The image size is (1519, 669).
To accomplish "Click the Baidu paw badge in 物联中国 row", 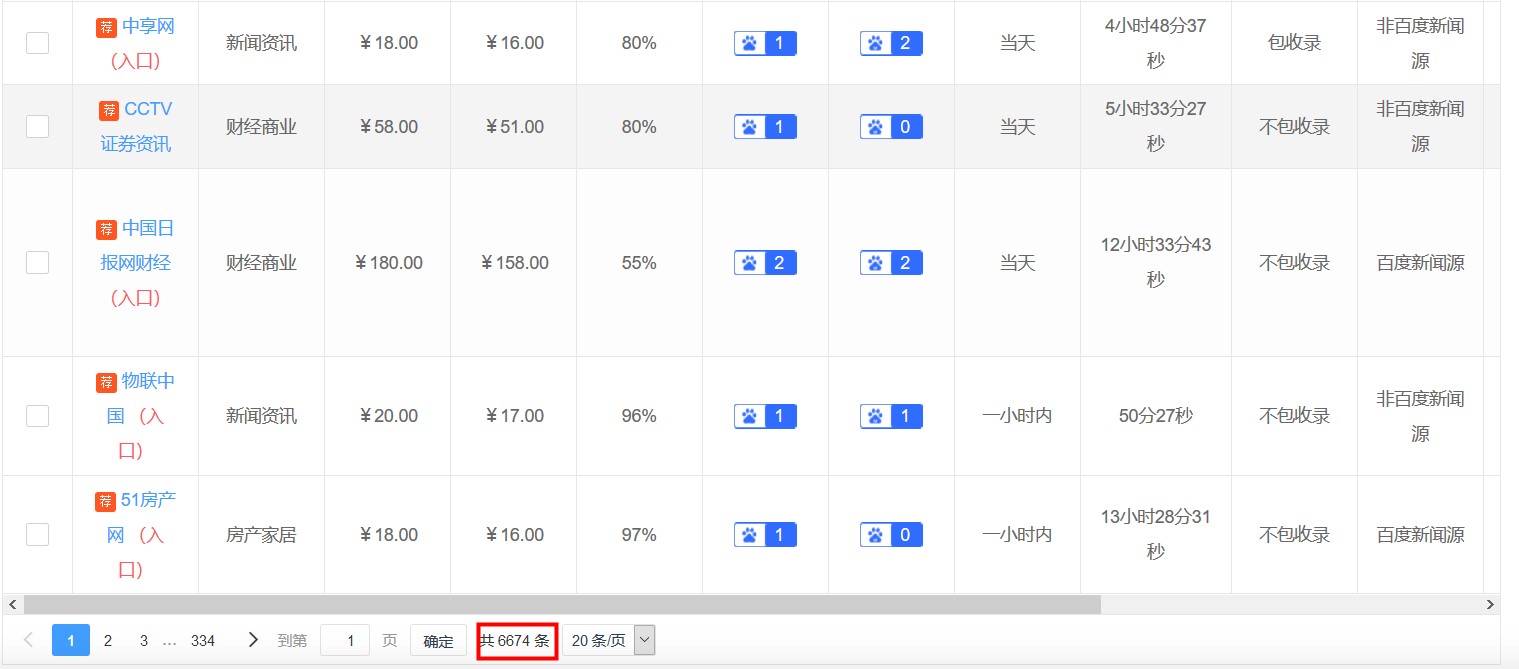I will pyautogui.click(x=765, y=416).
